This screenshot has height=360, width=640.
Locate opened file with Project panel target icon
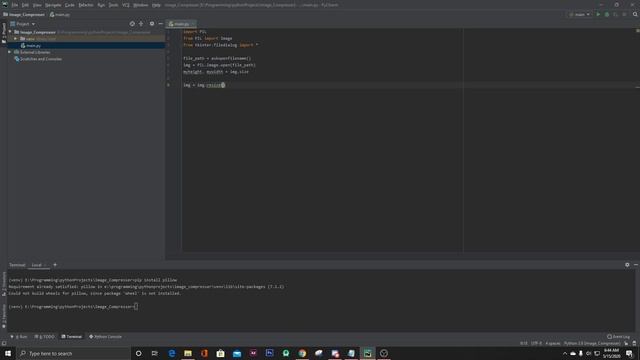(x=132, y=24)
